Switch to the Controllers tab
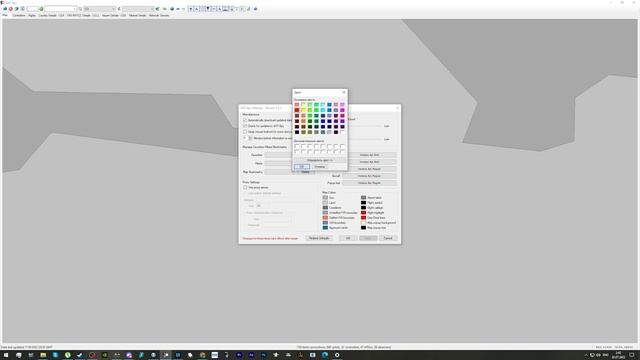Viewport: 640px width, 360px height. 19,15
